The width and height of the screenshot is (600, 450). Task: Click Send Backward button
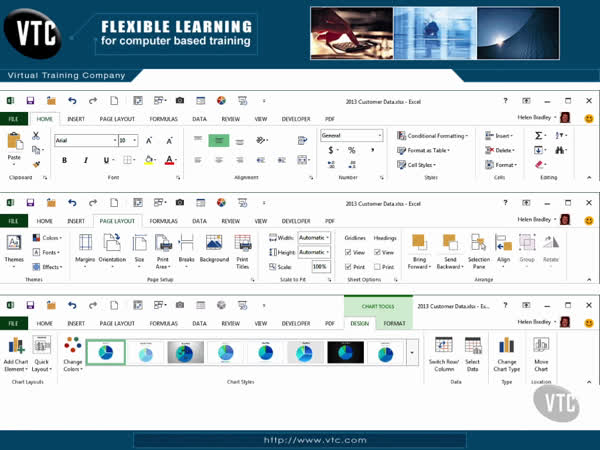(x=450, y=251)
